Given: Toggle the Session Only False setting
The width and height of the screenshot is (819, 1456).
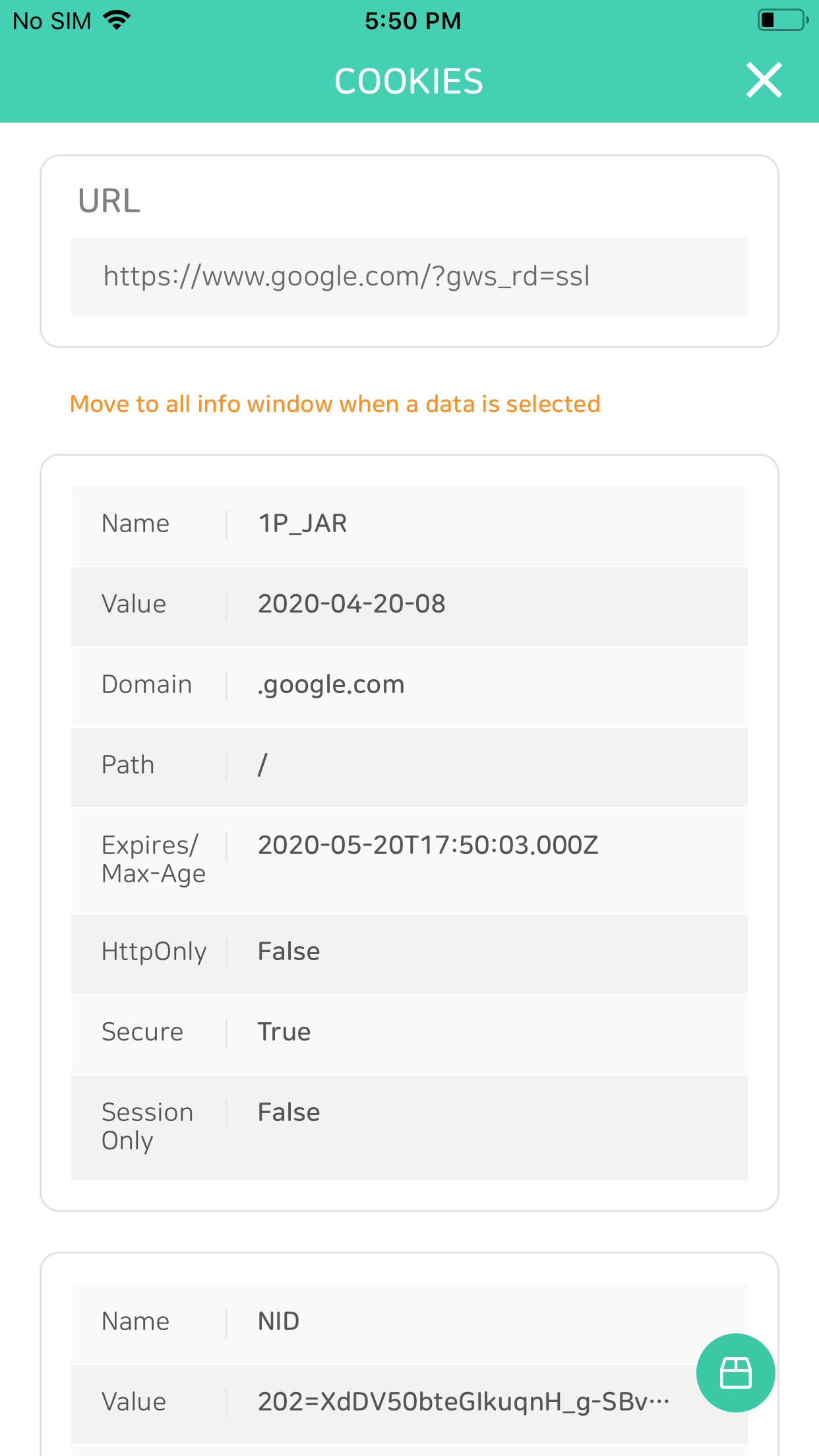Looking at the screenshot, I should 409,1126.
